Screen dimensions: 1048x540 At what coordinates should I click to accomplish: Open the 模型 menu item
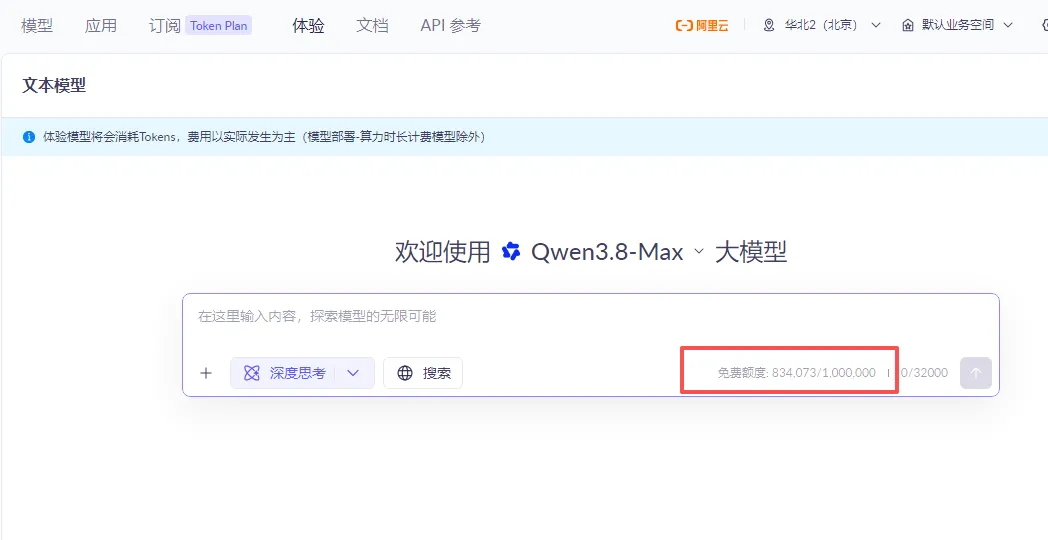coord(37,26)
